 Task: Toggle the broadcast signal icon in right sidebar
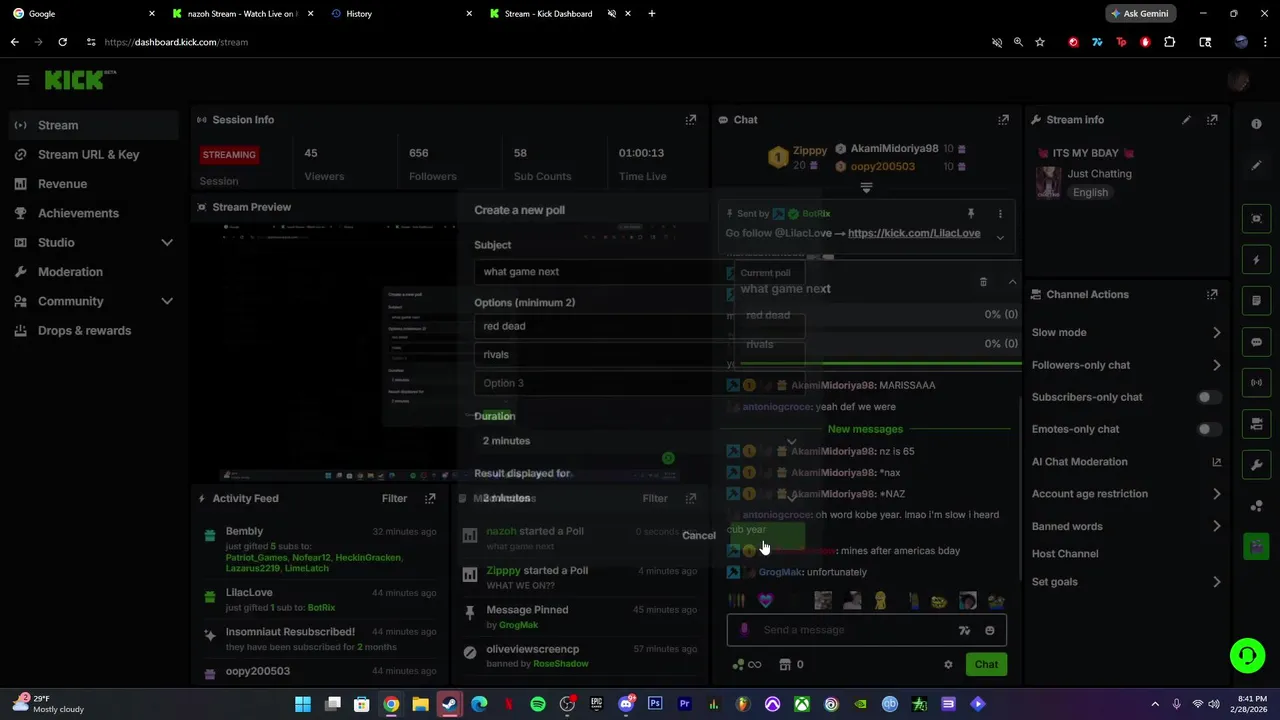(x=1257, y=383)
